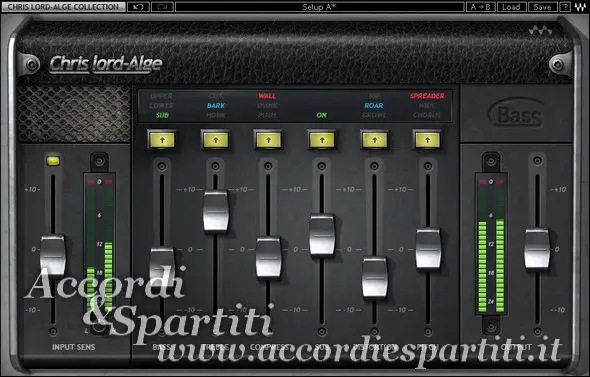The height and width of the screenshot is (377, 590).
Task: Copy settings with the A→B button
Action: 481,7
